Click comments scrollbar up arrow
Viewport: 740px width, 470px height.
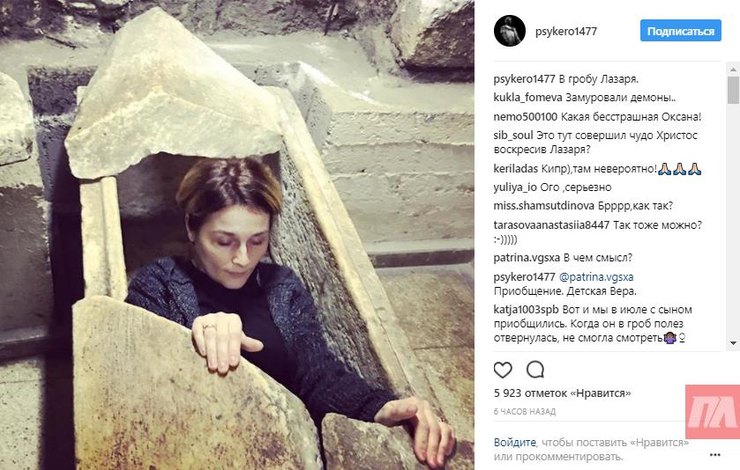pyautogui.click(x=733, y=69)
